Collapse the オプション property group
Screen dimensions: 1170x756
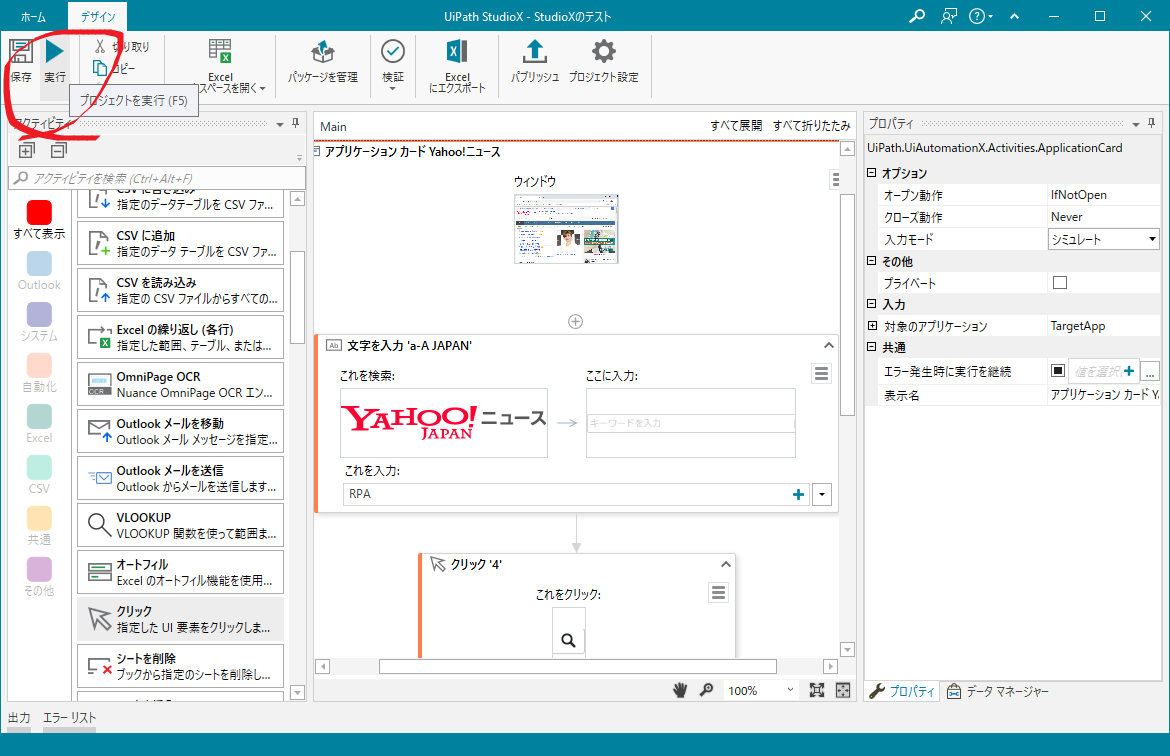872,172
